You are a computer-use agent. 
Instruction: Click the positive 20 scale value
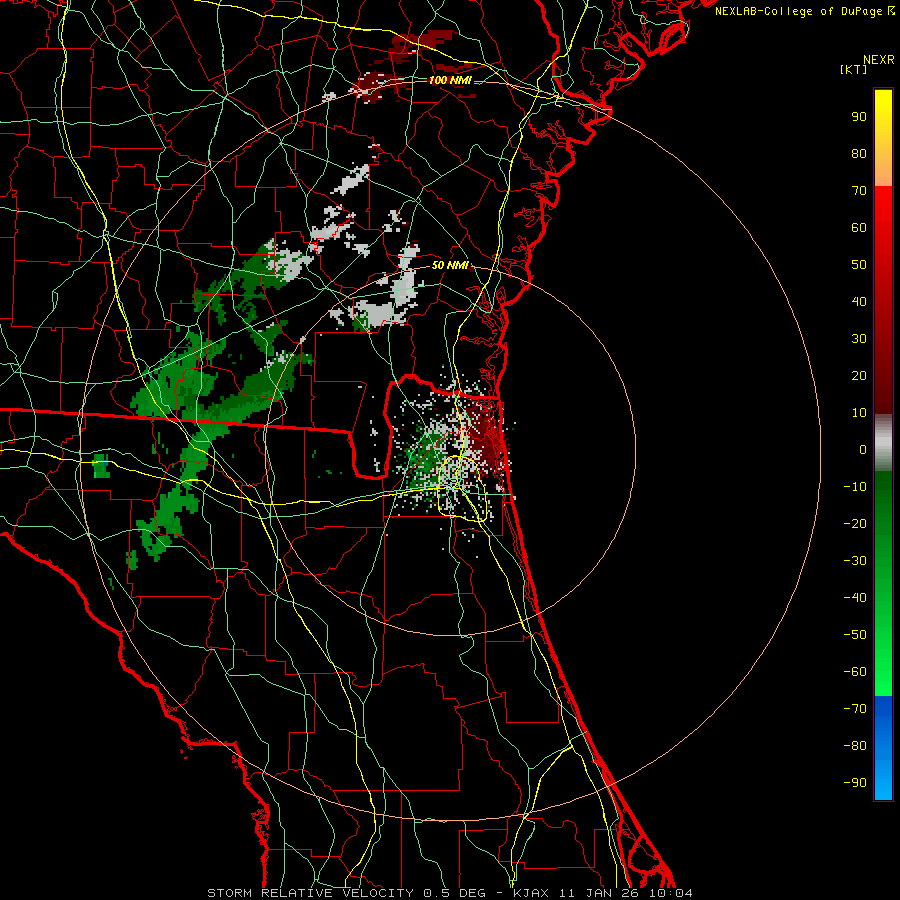[x=859, y=375]
